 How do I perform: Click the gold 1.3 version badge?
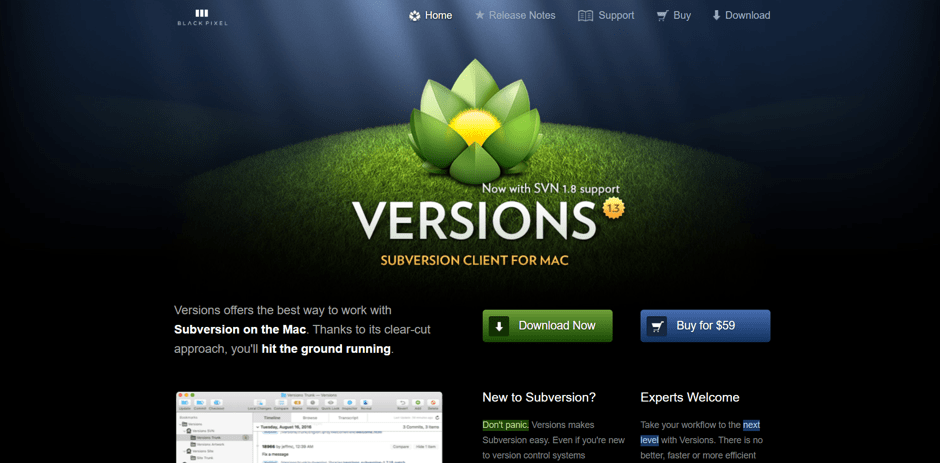[613, 208]
